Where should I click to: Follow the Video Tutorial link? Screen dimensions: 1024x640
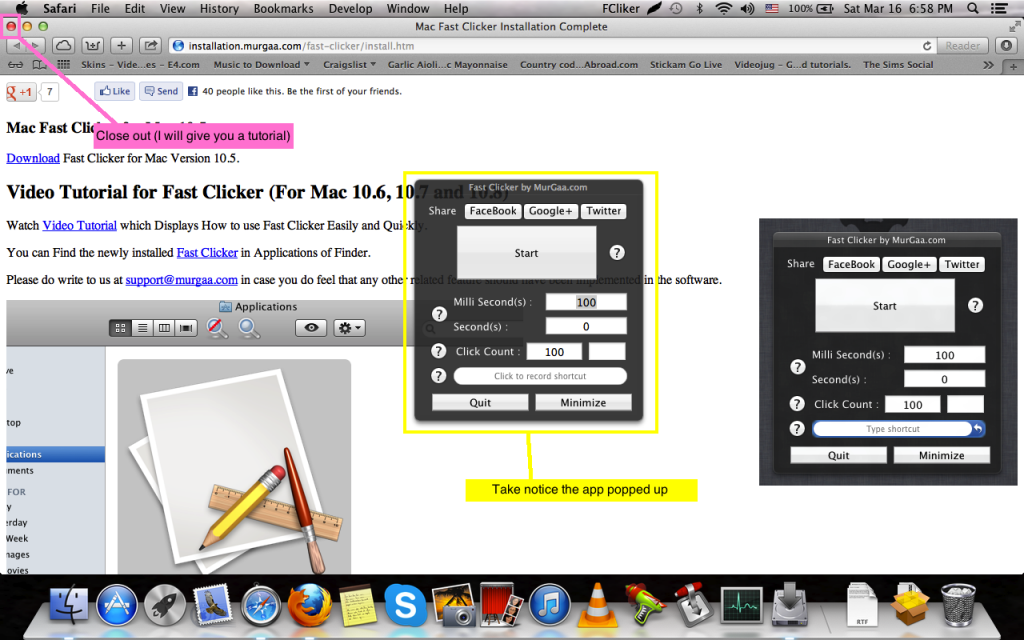pos(80,225)
